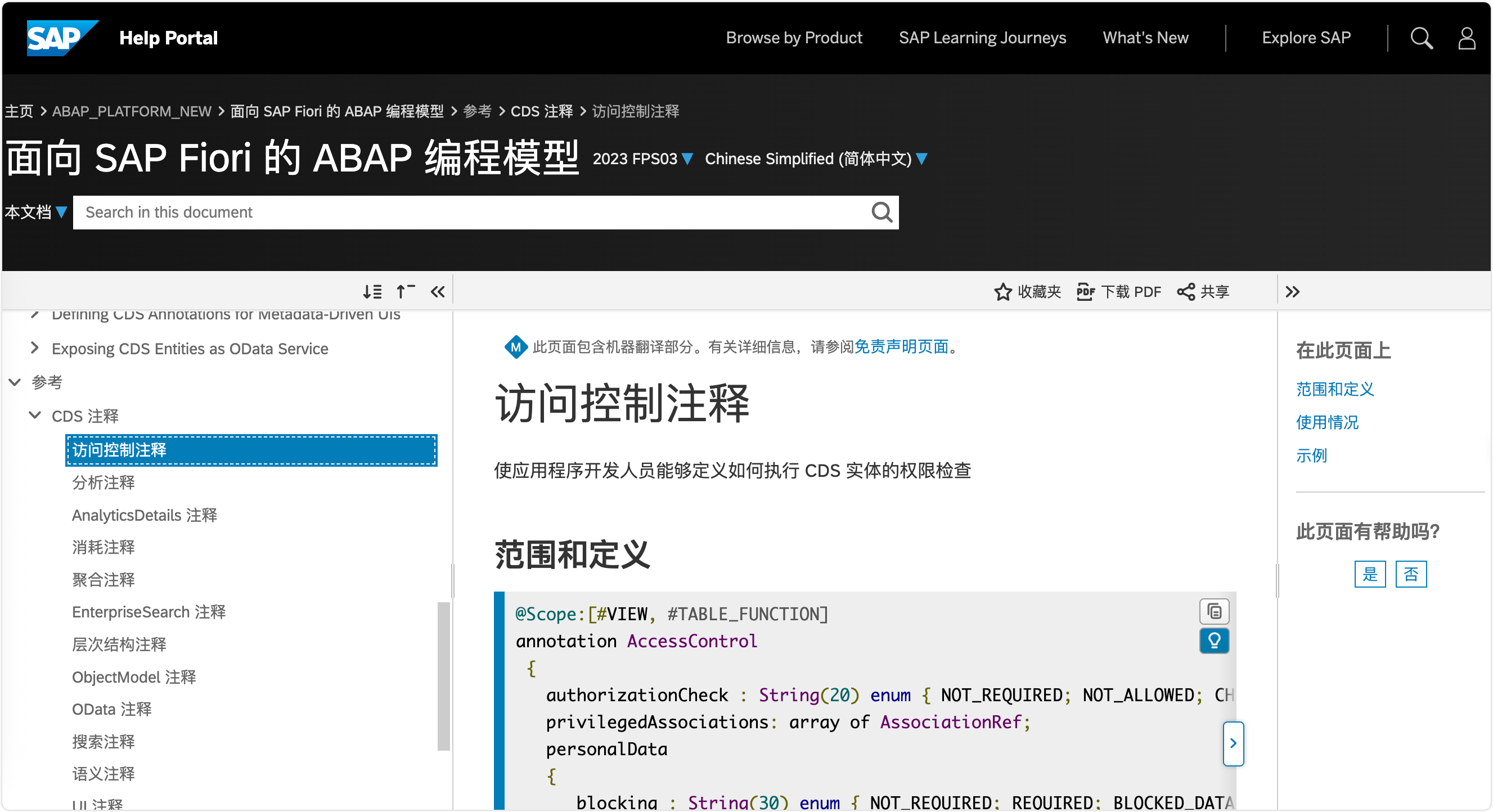Screen dimensions: 1493x812
Task: Click the lightbulb icon in the code block
Action: pos(1213,640)
